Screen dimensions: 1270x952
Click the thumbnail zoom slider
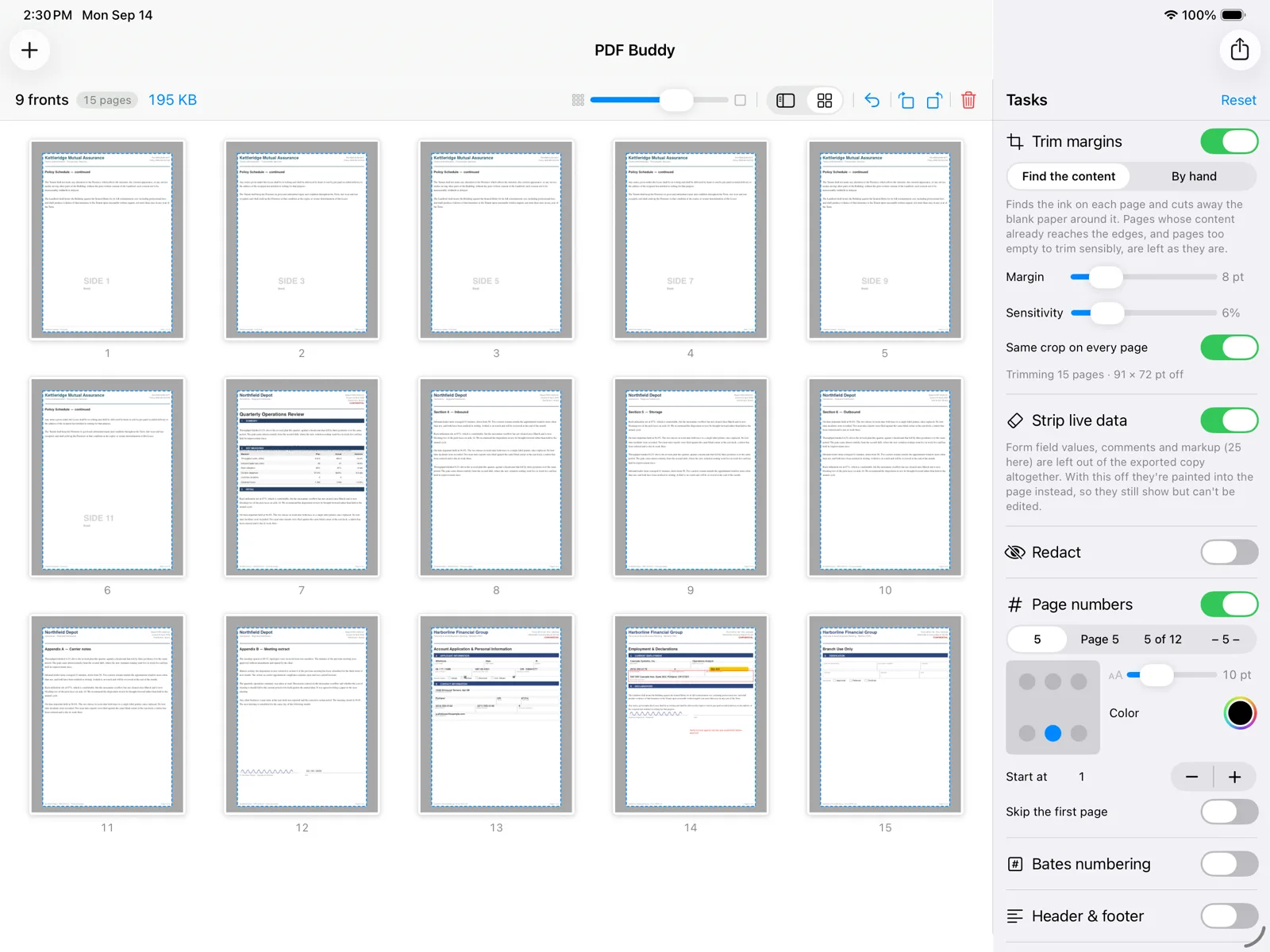tap(659, 100)
